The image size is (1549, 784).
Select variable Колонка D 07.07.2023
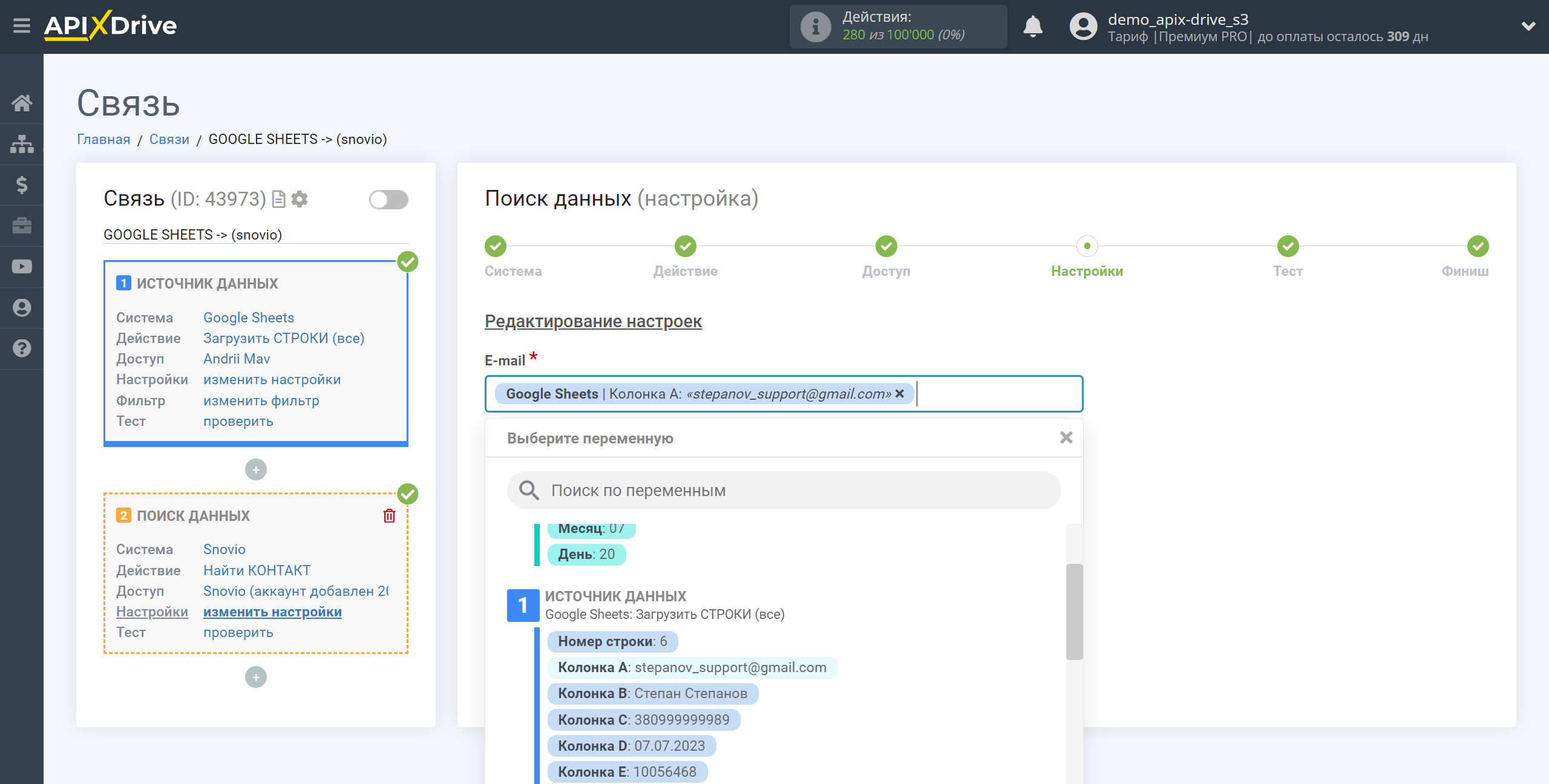pyautogui.click(x=632, y=746)
